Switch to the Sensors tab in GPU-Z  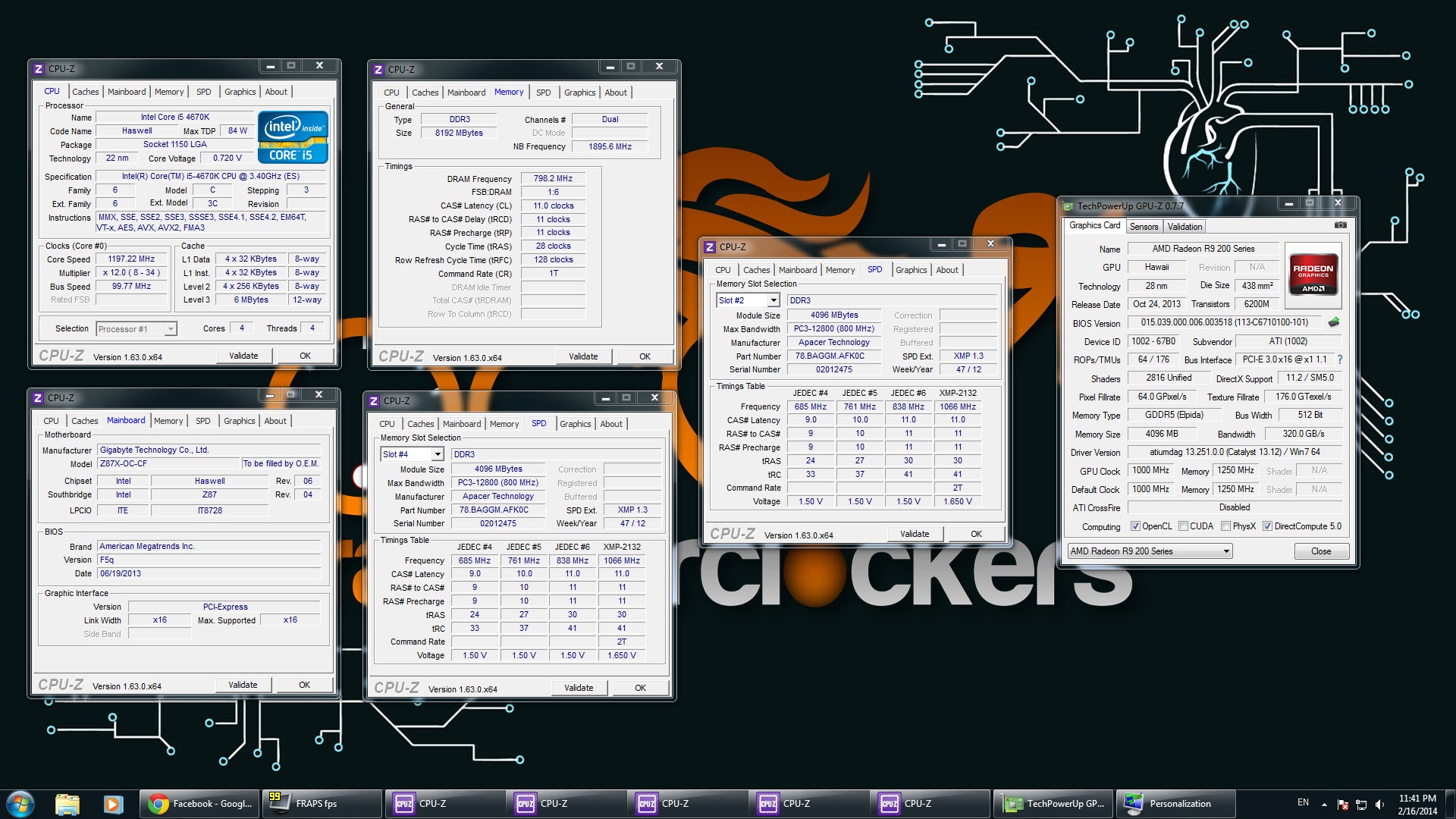tap(1144, 226)
